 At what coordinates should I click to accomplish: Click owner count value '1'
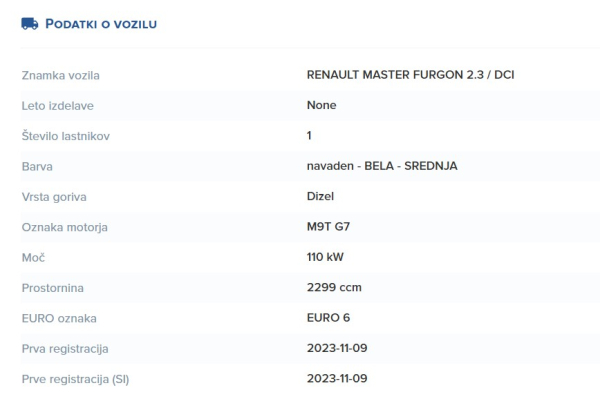(x=309, y=135)
